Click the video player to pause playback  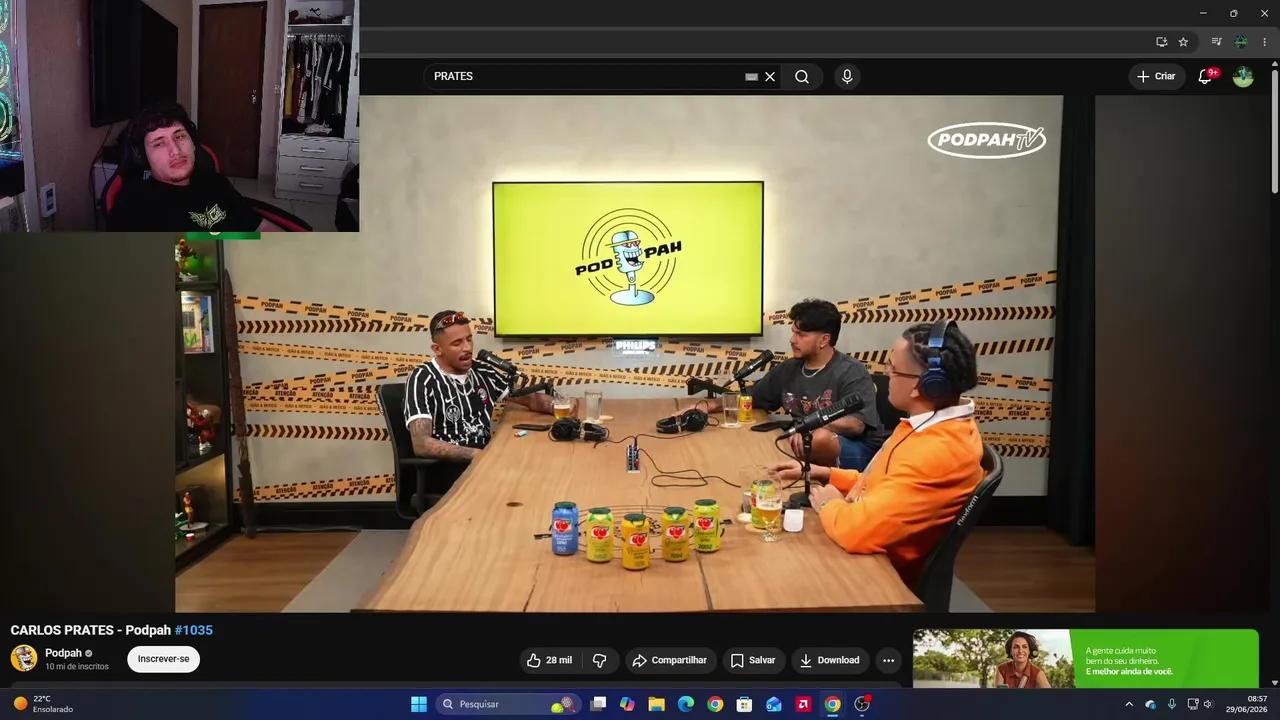pyautogui.click(x=635, y=353)
